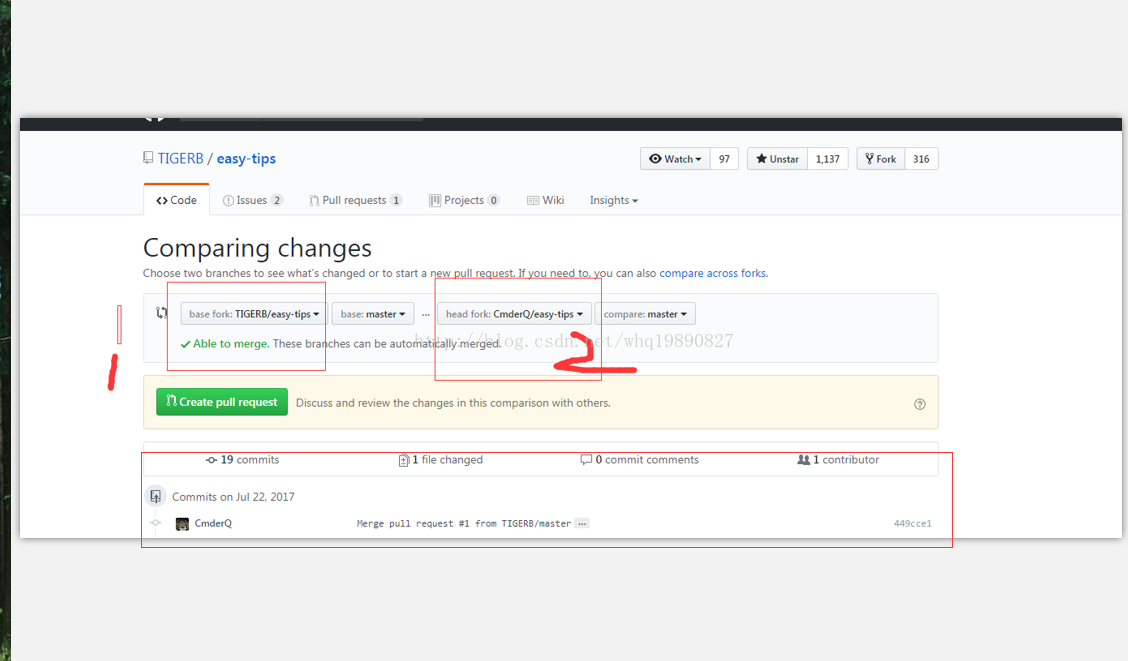Click the compare arrows icon beside base fork
Viewport: 1128px width, 661px height.
tap(162, 313)
